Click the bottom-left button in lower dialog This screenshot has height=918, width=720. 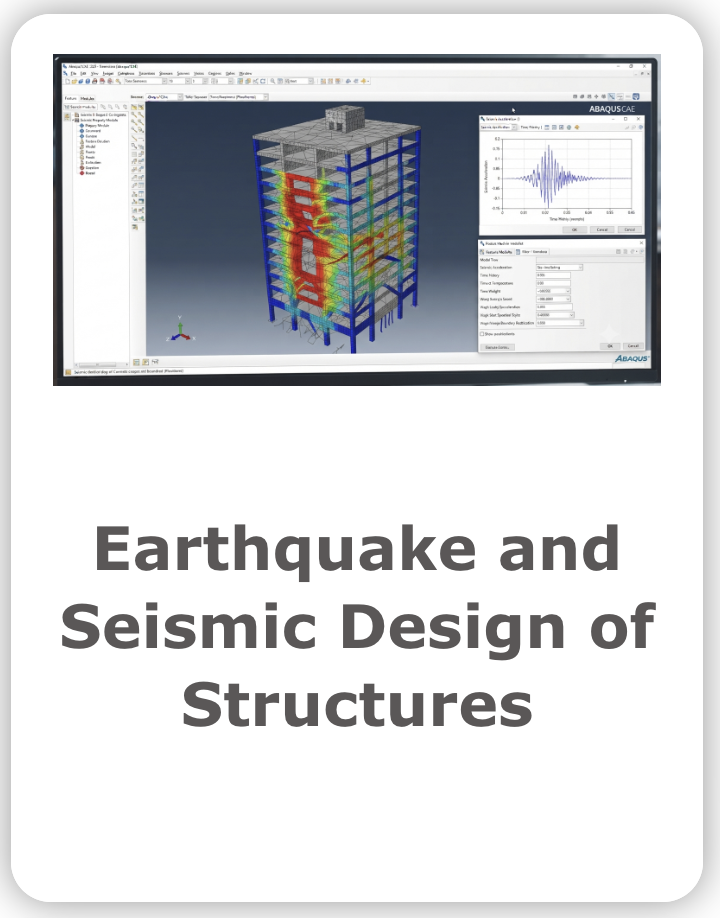[498, 347]
